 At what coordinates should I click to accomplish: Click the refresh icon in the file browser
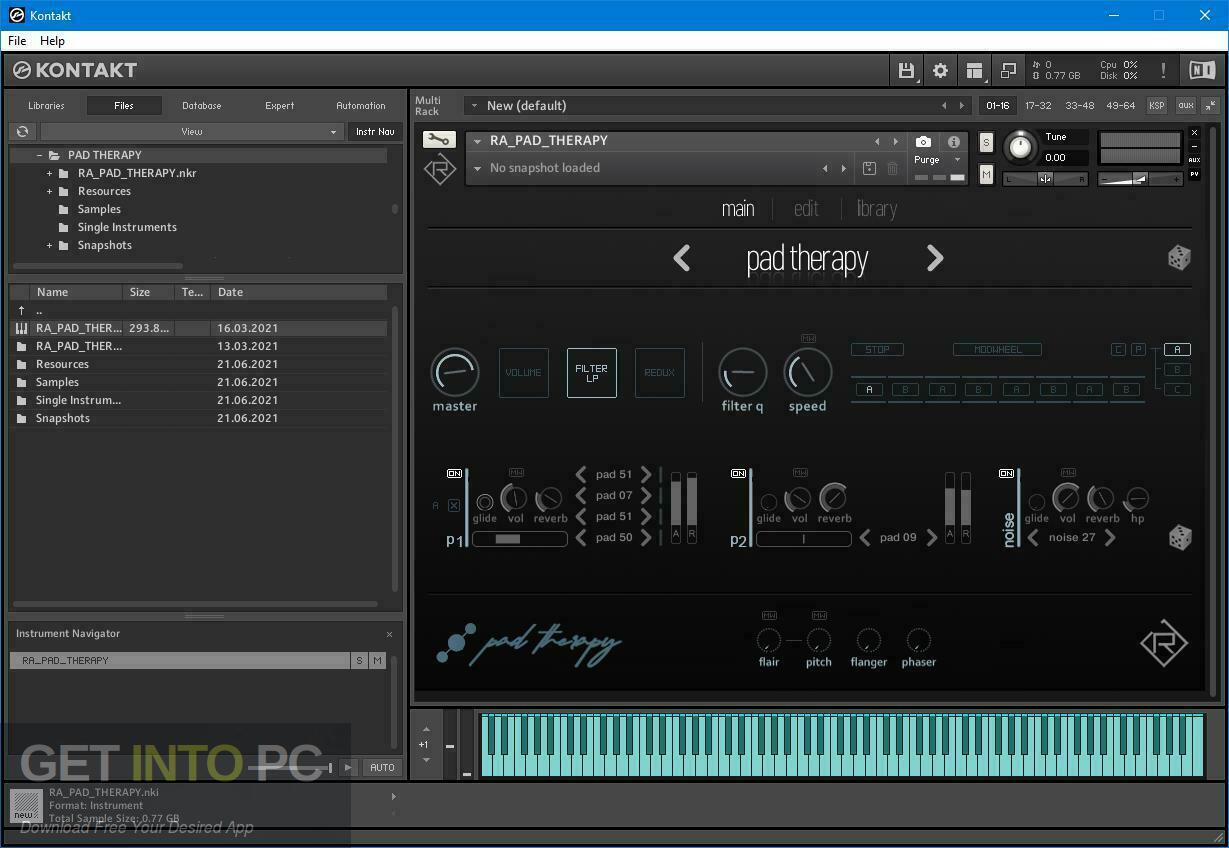[x=23, y=131]
